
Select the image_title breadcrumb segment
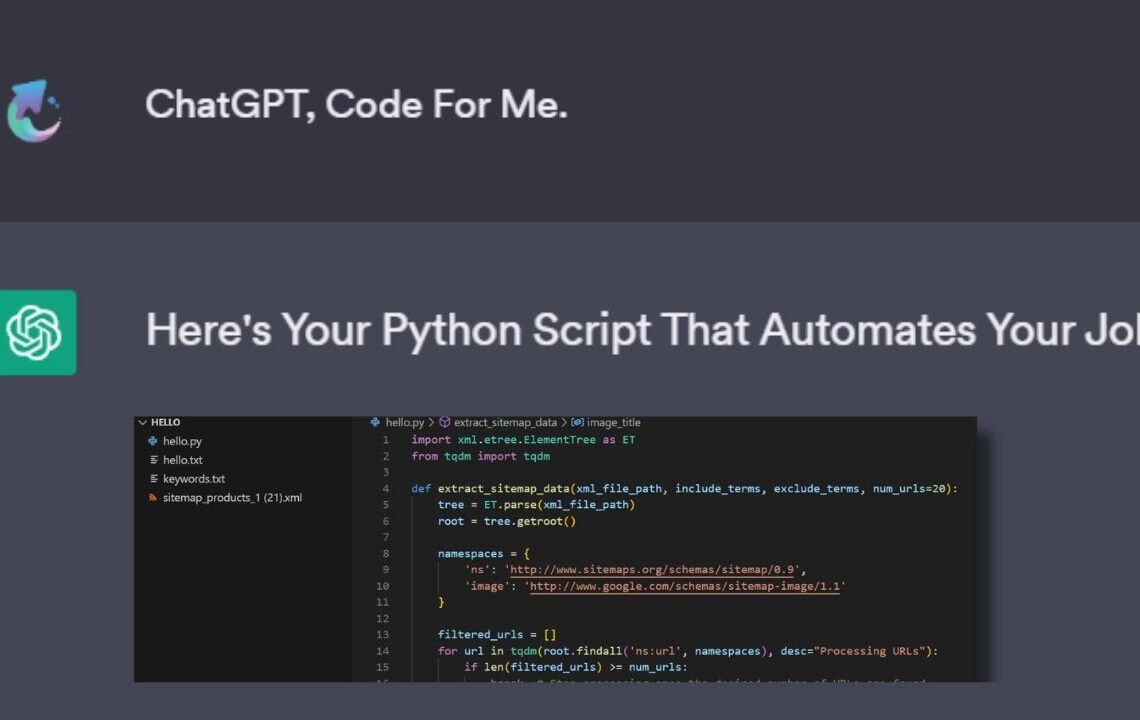(614, 422)
